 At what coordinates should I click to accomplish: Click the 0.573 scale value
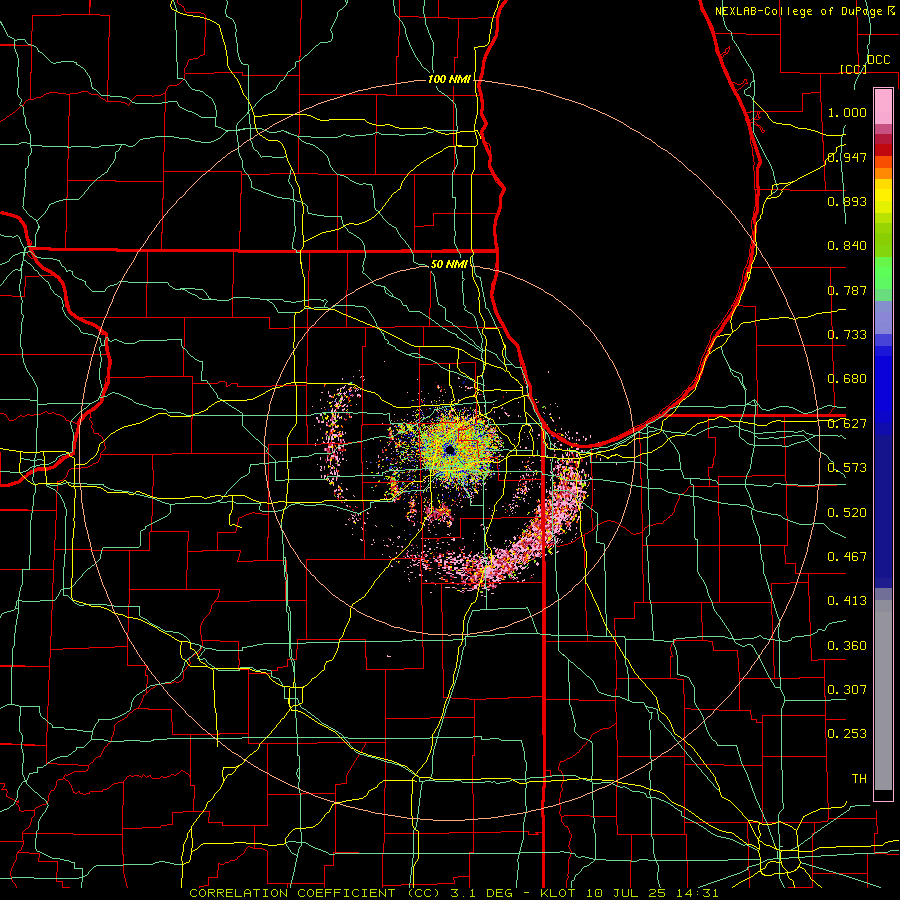coord(847,468)
